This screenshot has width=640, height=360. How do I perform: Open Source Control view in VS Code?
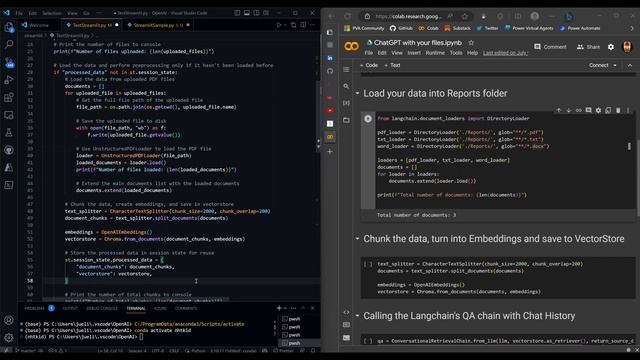tap(9, 62)
